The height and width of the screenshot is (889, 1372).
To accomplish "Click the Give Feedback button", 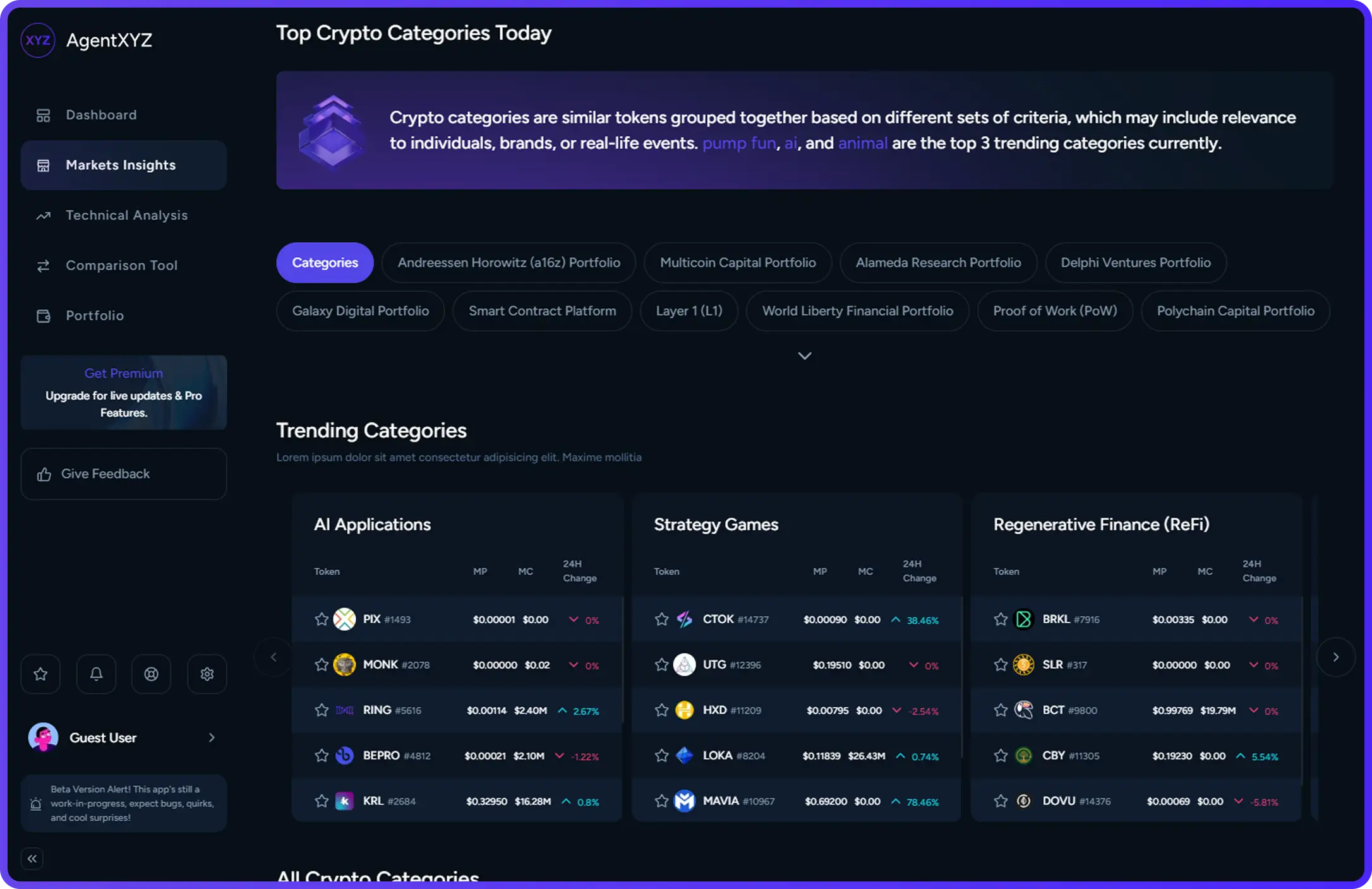I will click(123, 474).
